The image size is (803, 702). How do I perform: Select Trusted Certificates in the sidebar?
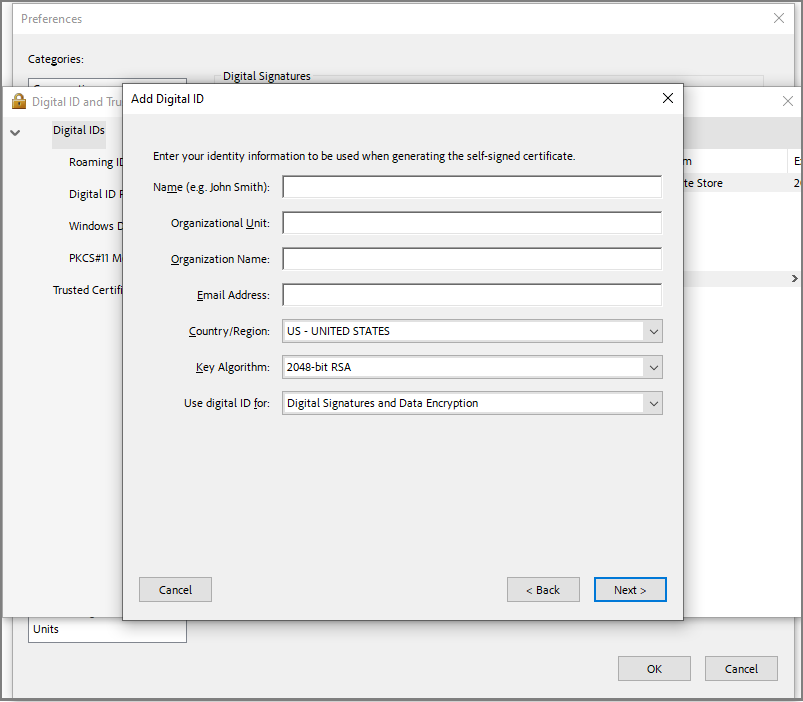pos(88,289)
